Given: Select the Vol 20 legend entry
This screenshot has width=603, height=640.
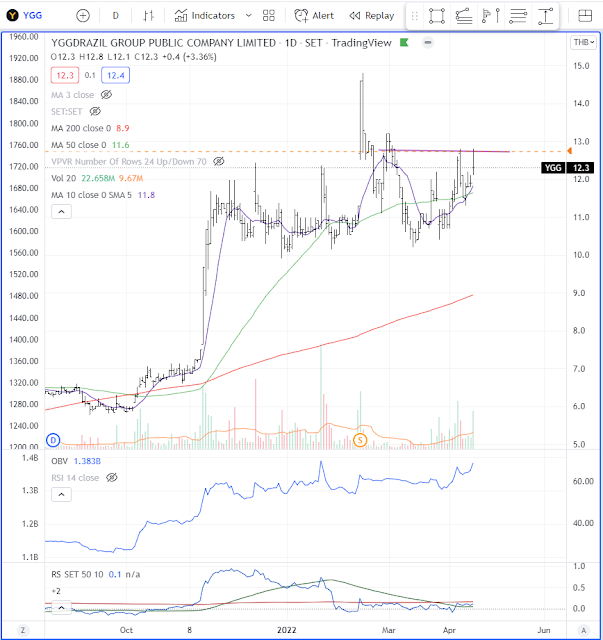Looking at the screenshot, I should point(63,178).
